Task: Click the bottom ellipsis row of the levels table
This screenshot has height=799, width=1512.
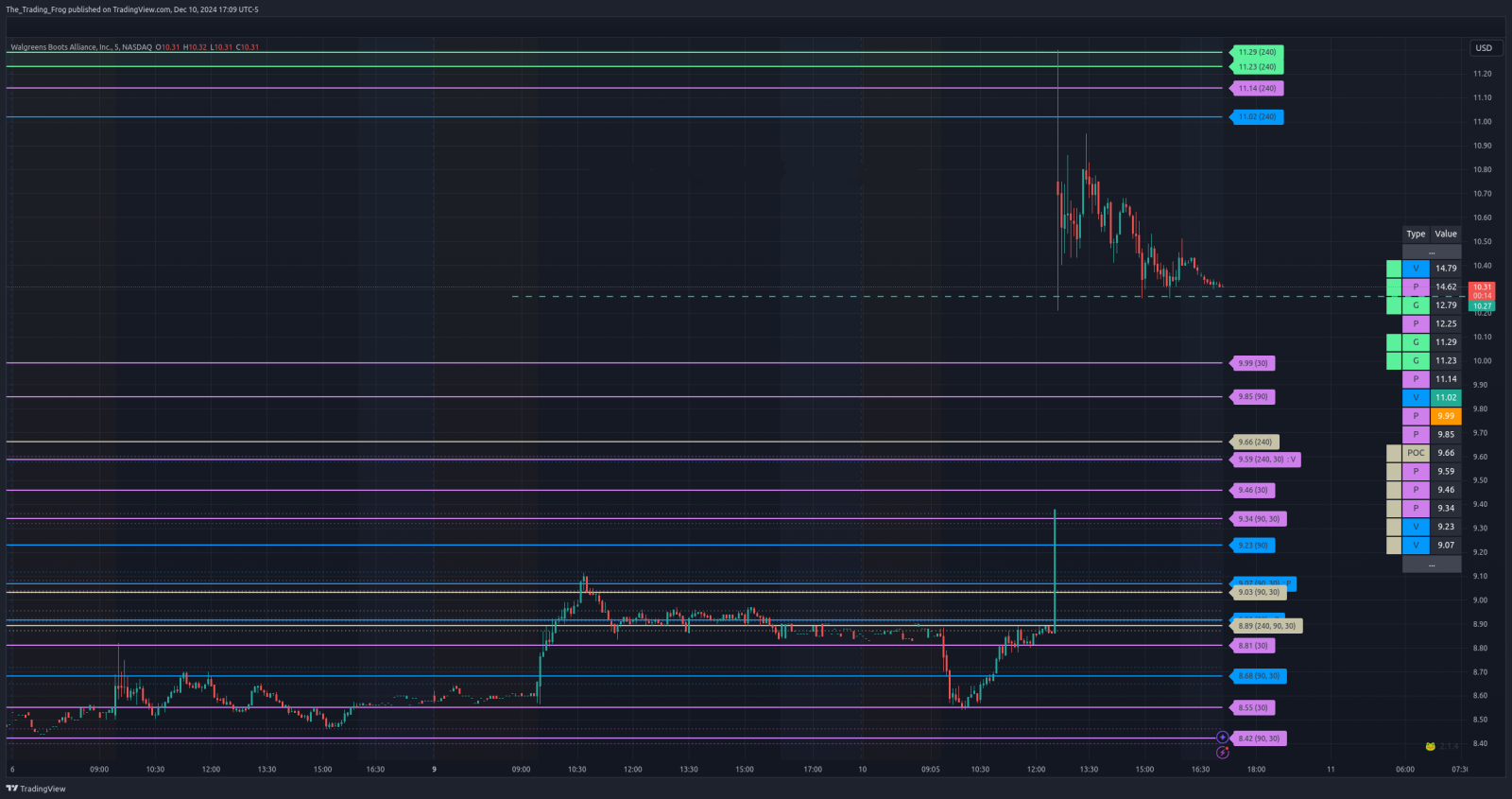Action: tap(1432, 565)
